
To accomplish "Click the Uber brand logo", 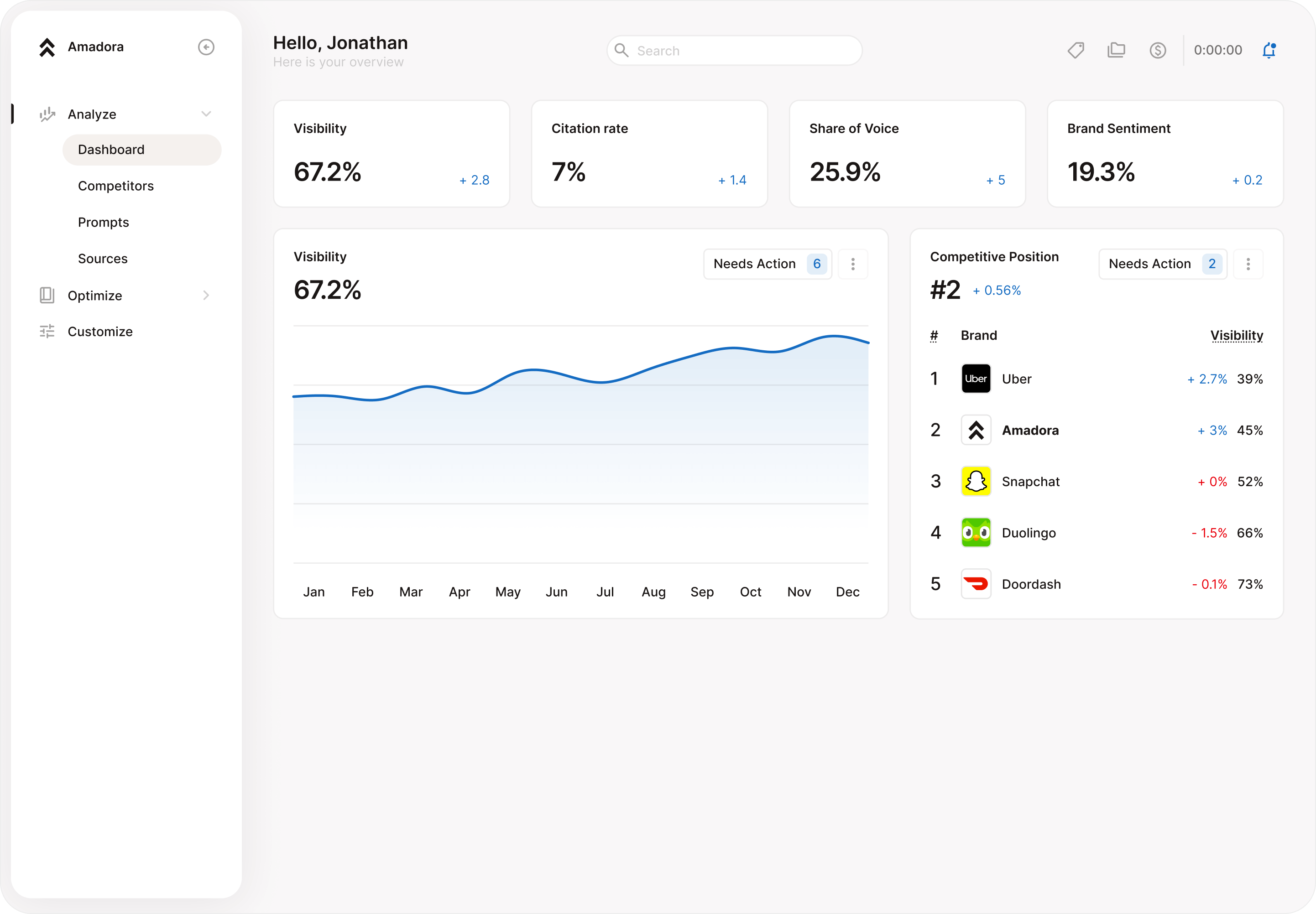I will 976,379.
